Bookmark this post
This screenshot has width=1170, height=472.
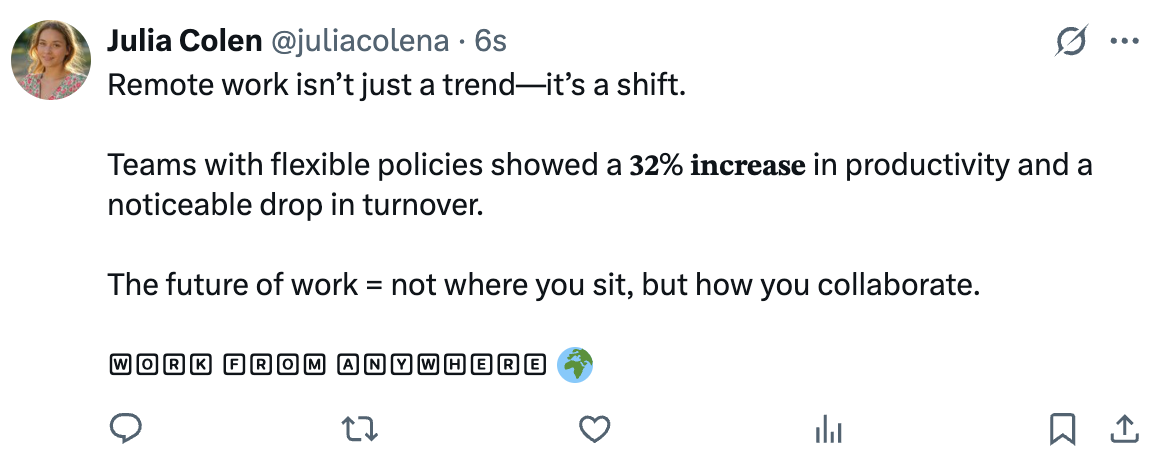coord(1062,429)
